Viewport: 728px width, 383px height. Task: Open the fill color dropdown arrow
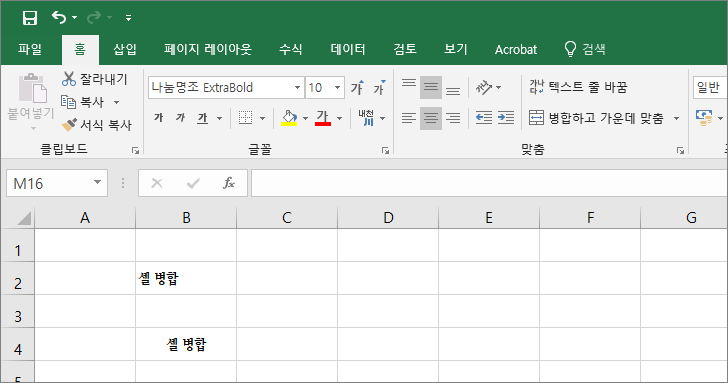[x=306, y=119]
